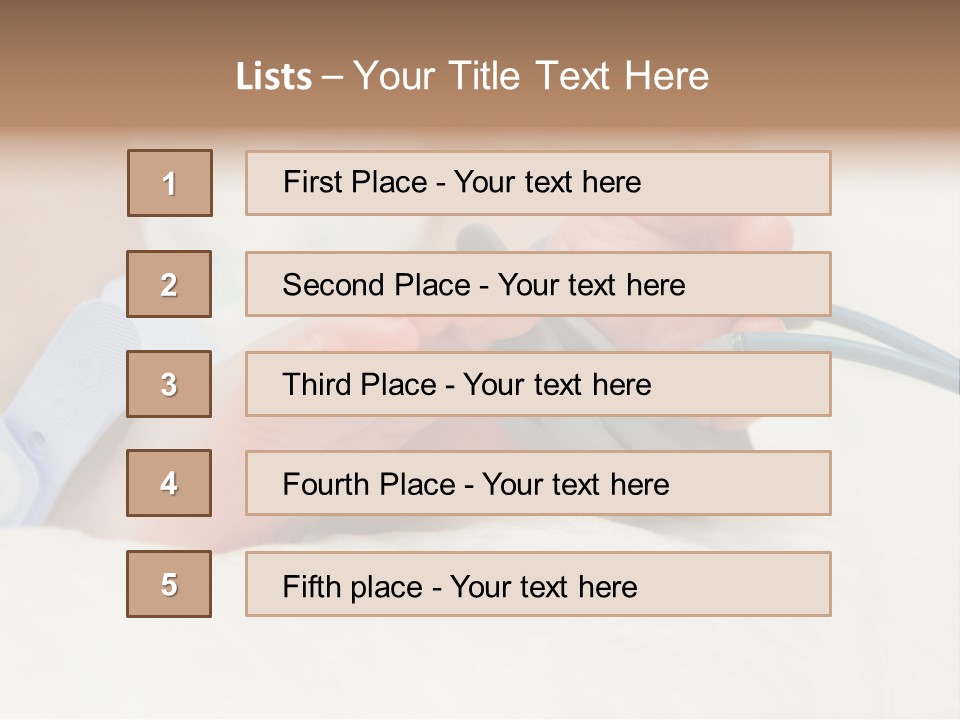Select the number 5 box
Viewport: 960px width, 720px height.
coord(169,584)
